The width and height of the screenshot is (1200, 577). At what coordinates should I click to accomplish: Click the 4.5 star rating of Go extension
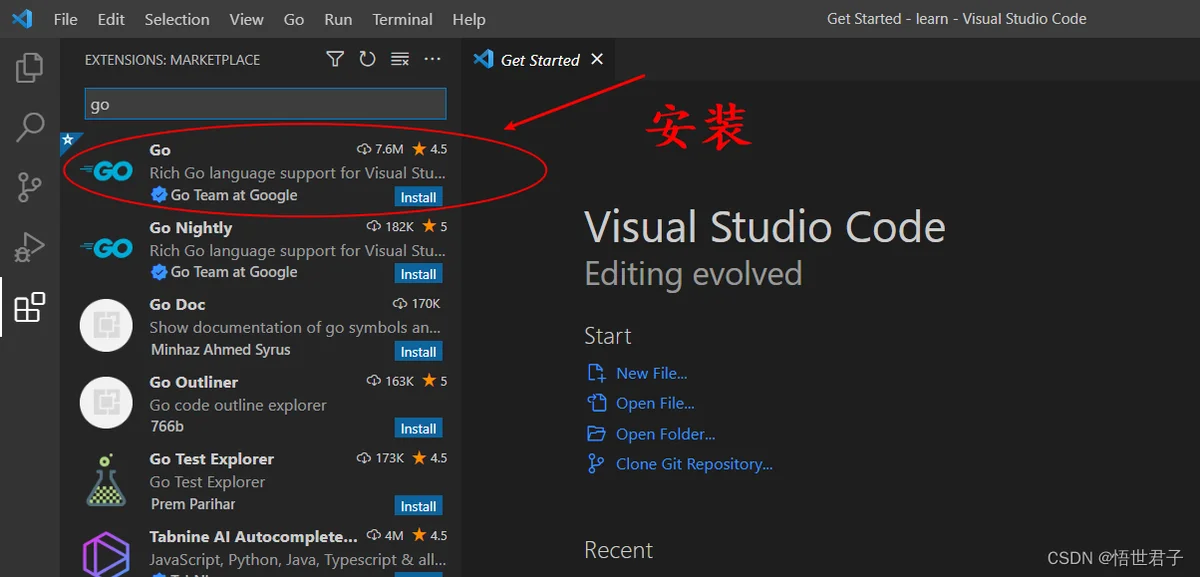click(x=430, y=149)
